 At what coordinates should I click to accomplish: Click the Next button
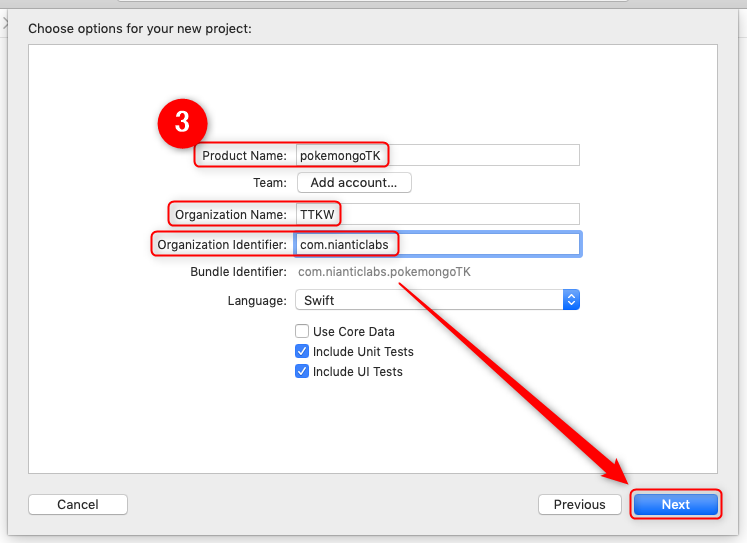tap(676, 504)
